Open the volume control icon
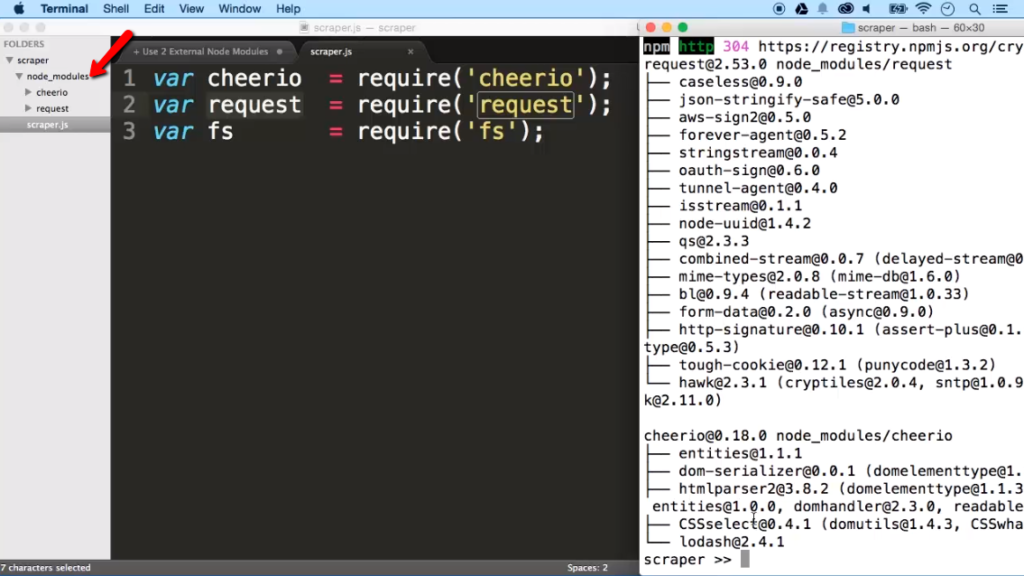The width and height of the screenshot is (1024, 576). click(867, 9)
